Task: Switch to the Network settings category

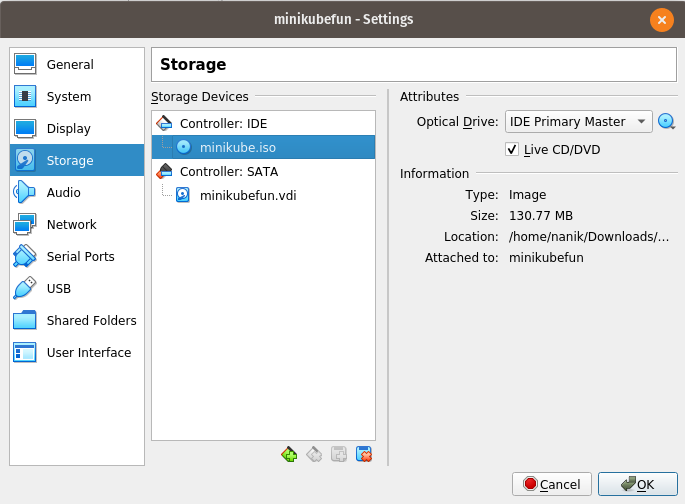Action: click(x=71, y=225)
